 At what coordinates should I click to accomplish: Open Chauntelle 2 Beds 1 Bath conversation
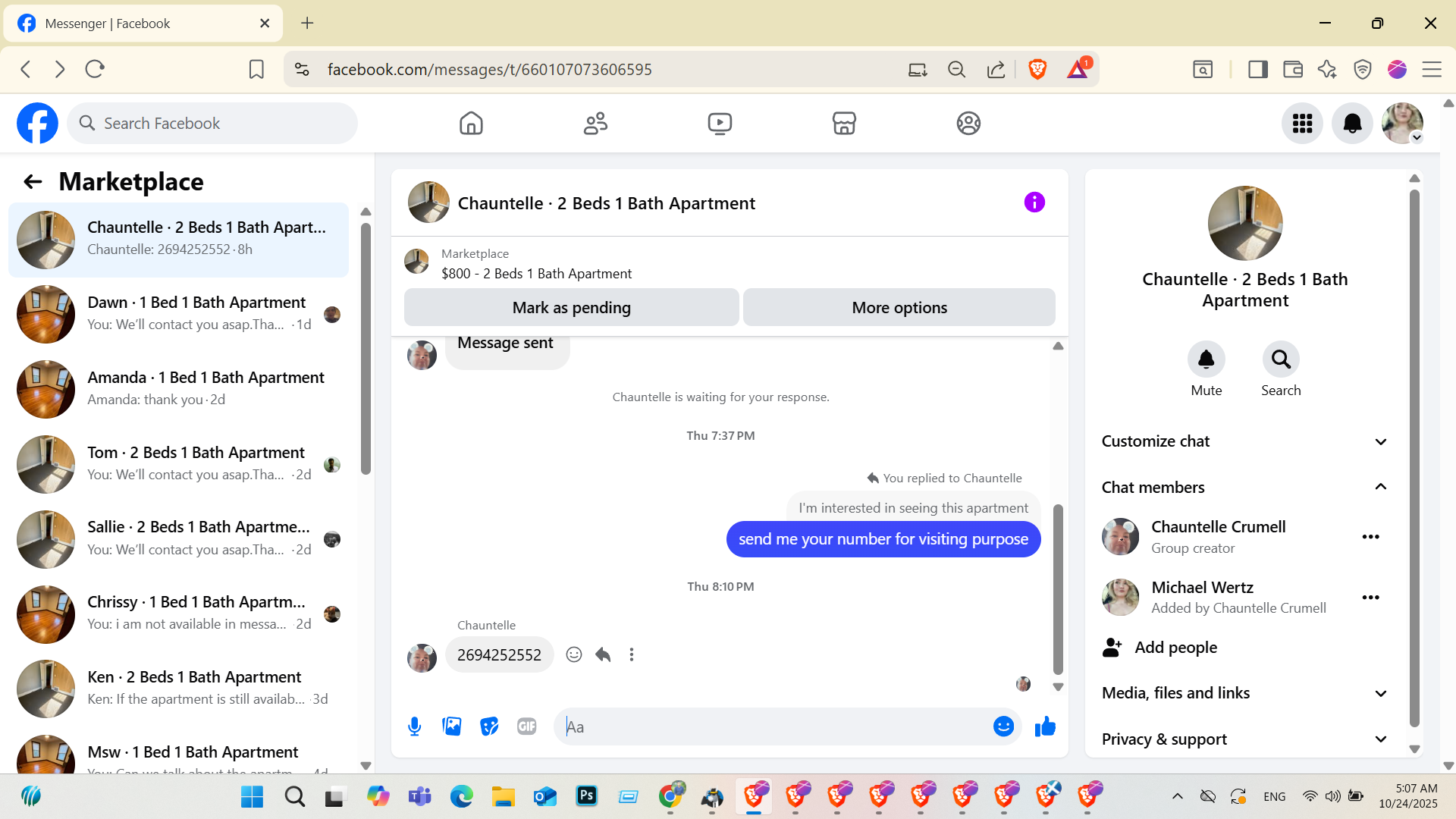(x=179, y=239)
